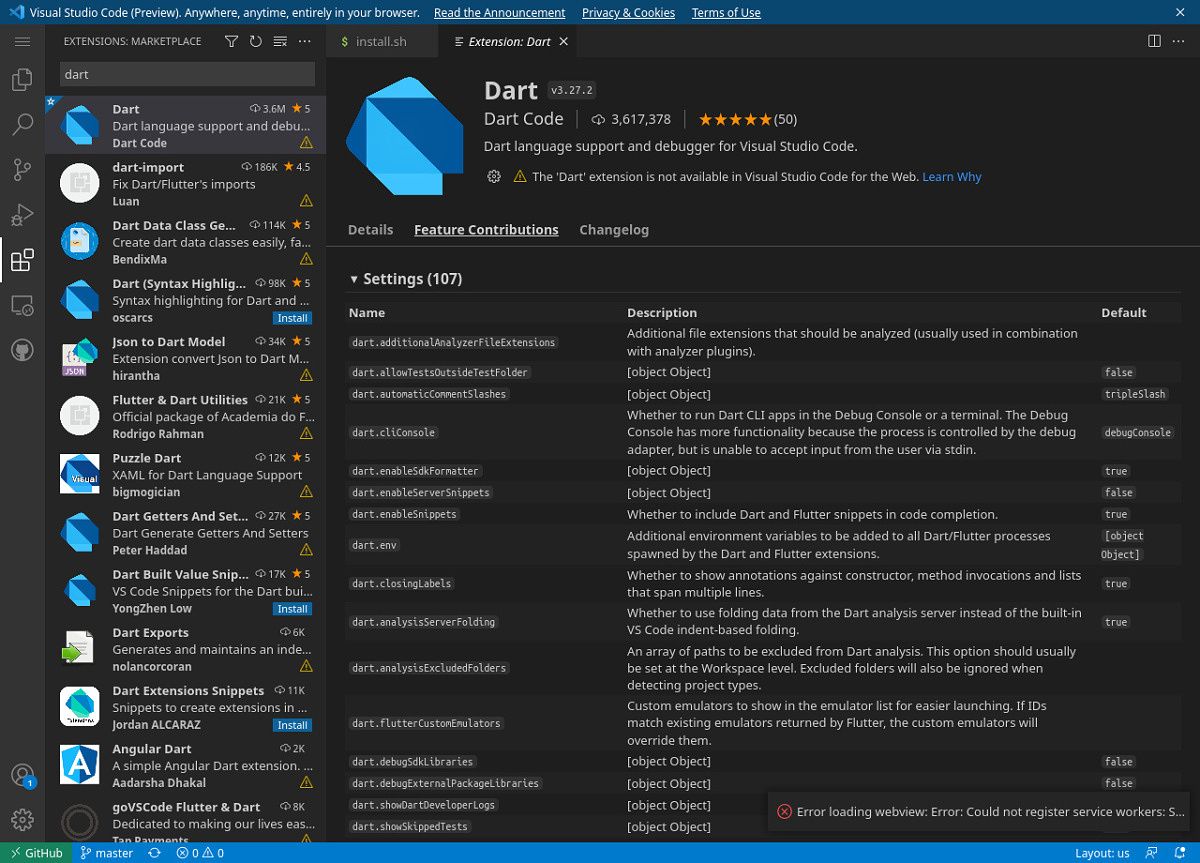Open the Source Control view
Image resolution: width=1200 pixels, height=863 pixels.
click(22, 170)
